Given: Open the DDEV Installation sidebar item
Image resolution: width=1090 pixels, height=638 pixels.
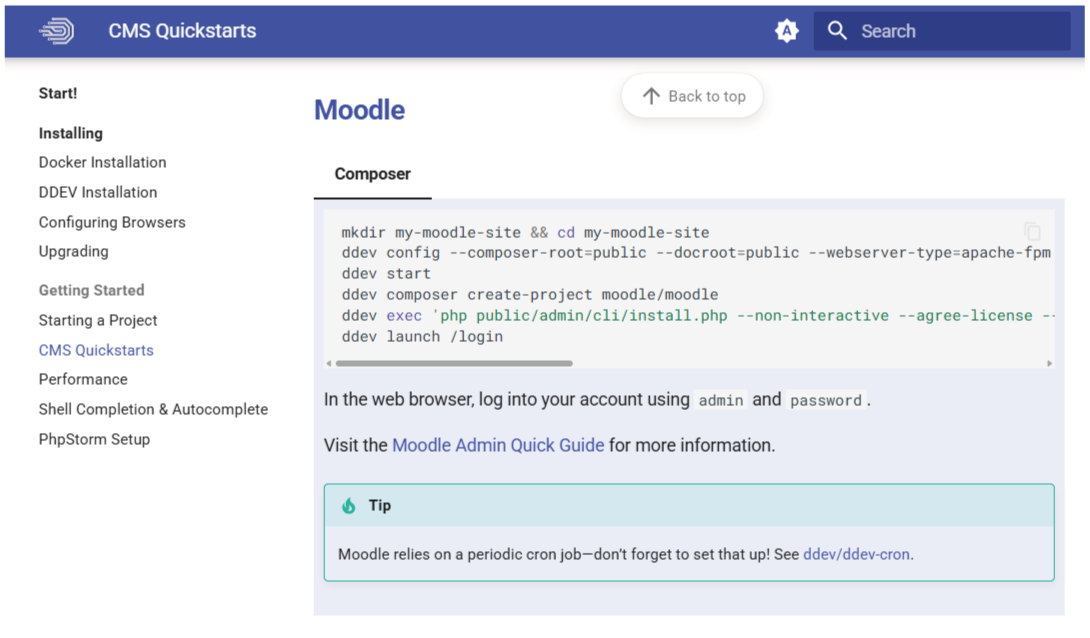Looking at the screenshot, I should [x=98, y=192].
